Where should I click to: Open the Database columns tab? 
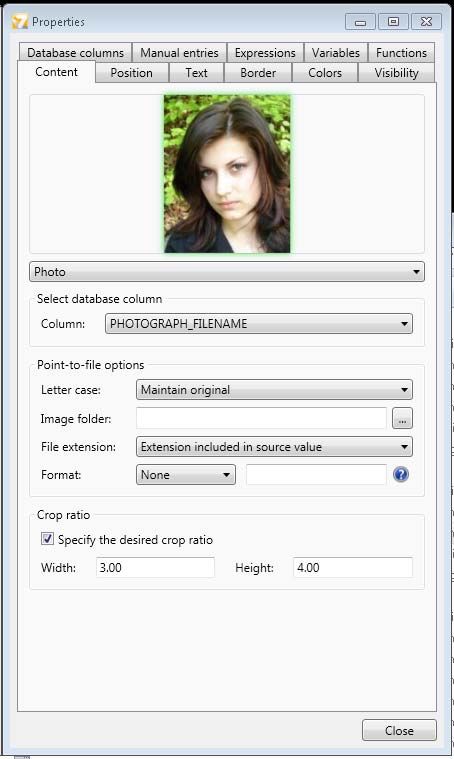[76, 52]
